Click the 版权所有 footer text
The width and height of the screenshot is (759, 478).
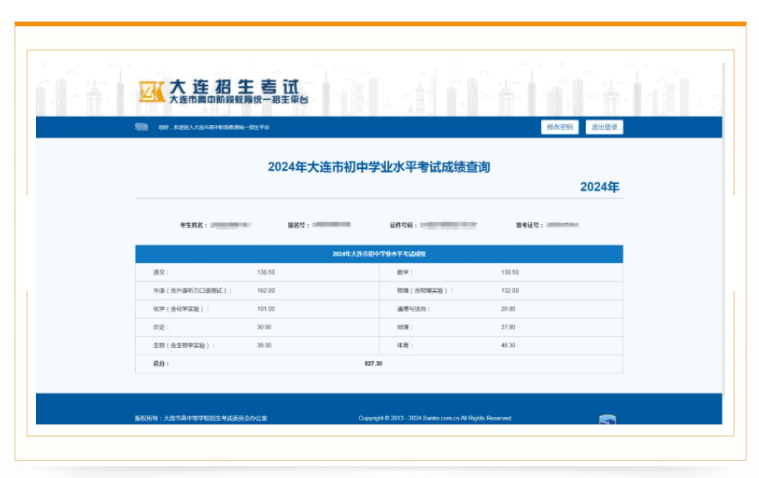(201, 417)
